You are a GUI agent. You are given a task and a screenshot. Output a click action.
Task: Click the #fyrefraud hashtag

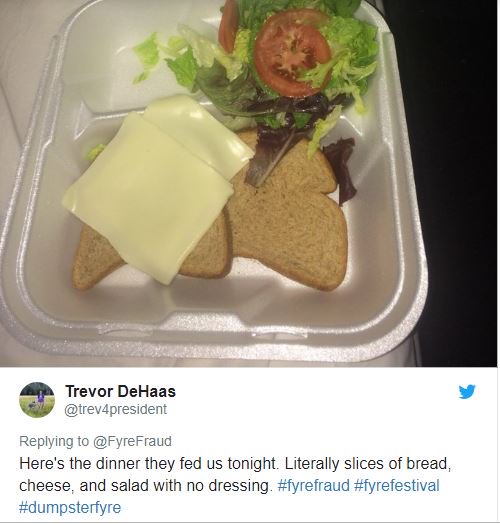[x=314, y=485]
